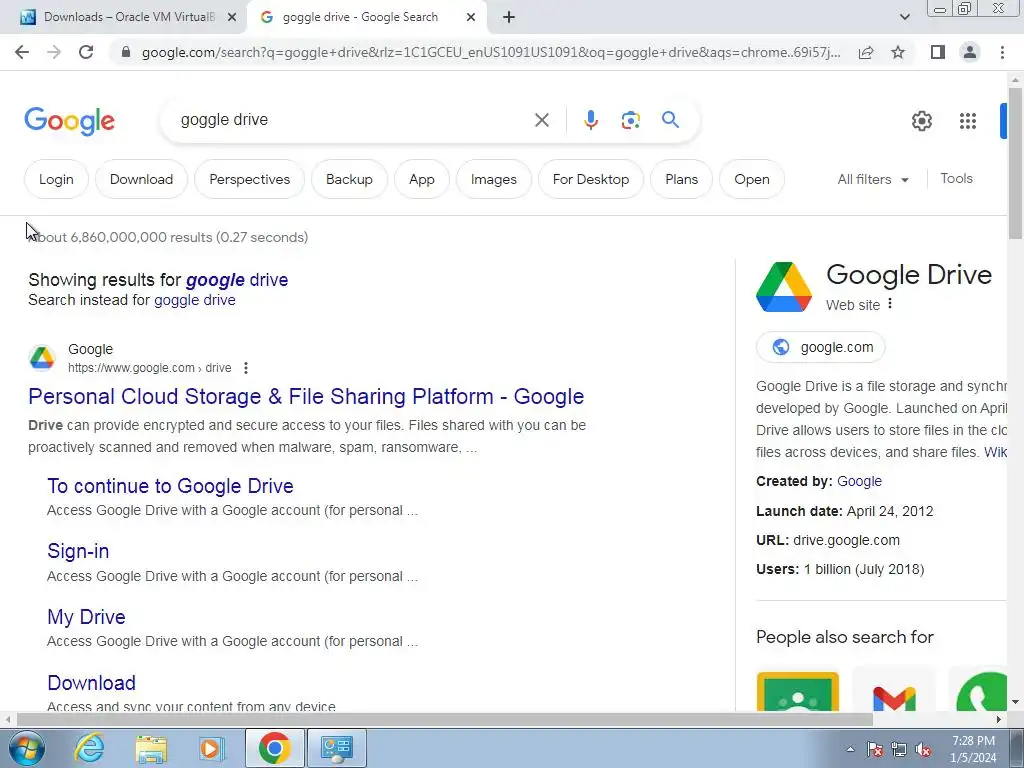This screenshot has width=1024, height=768.
Task: Show hidden tray icons arrow
Action: point(850,749)
